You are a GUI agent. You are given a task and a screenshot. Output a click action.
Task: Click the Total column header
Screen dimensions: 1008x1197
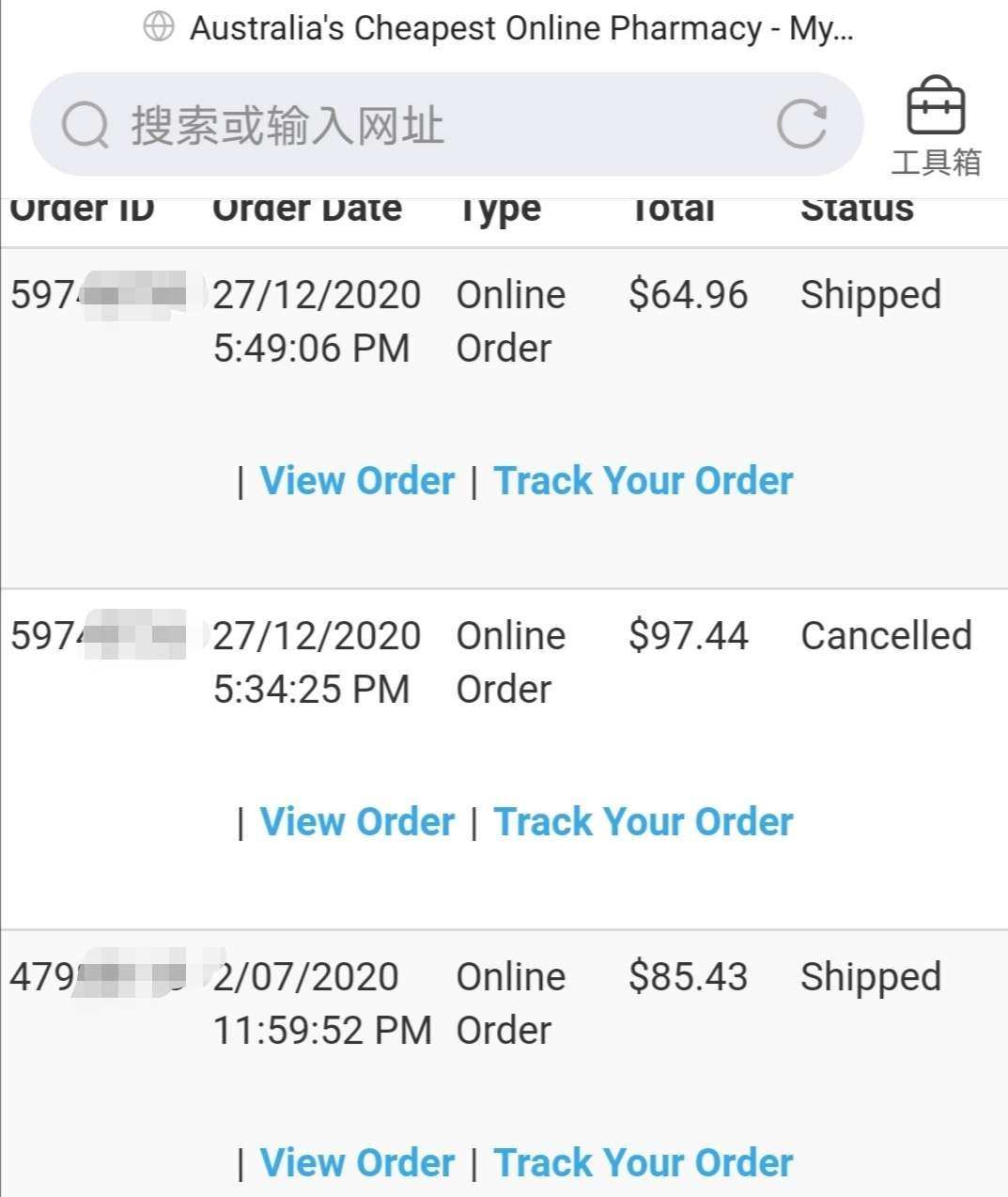(672, 209)
